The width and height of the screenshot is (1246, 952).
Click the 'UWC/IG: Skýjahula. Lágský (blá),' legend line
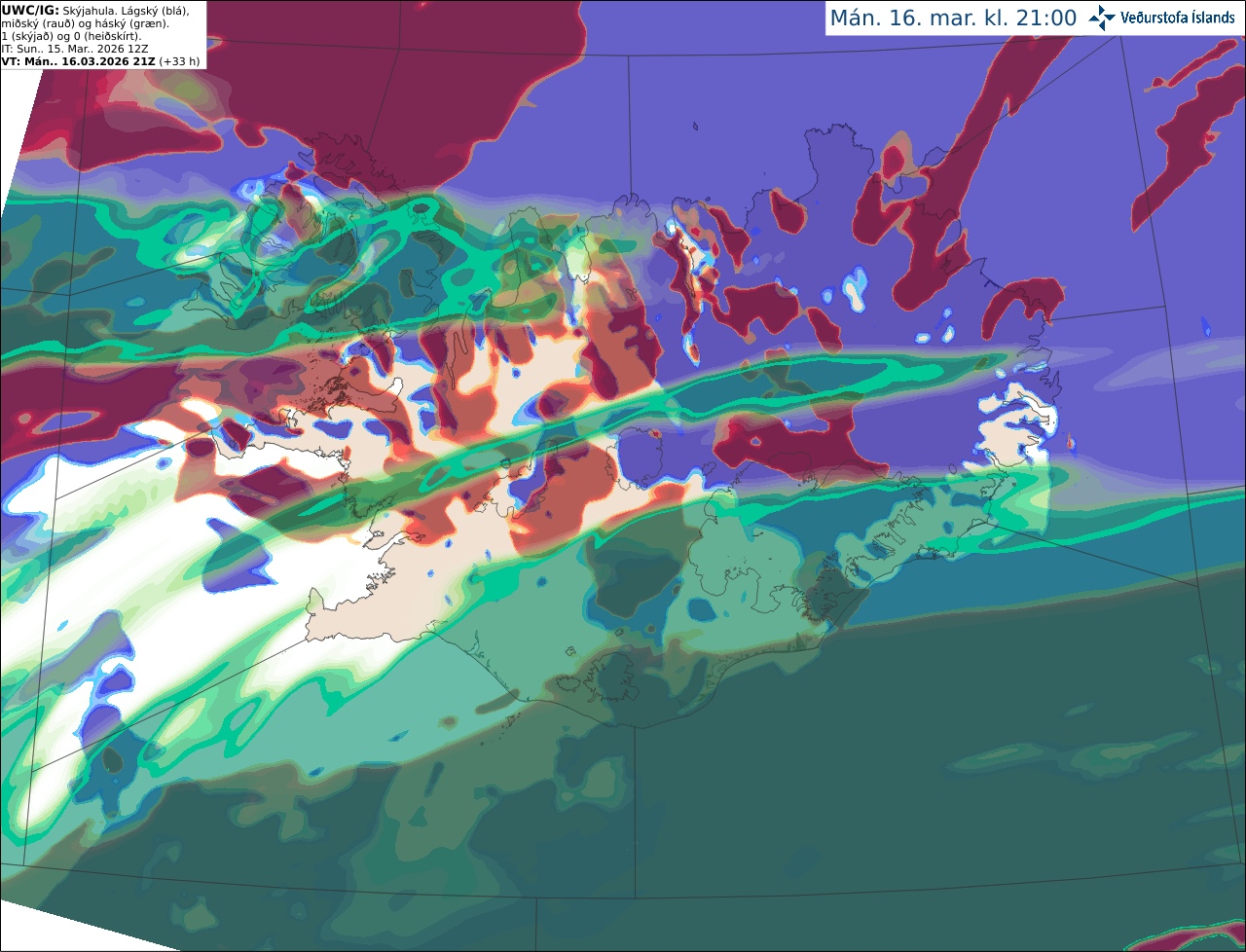click(x=95, y=10)
